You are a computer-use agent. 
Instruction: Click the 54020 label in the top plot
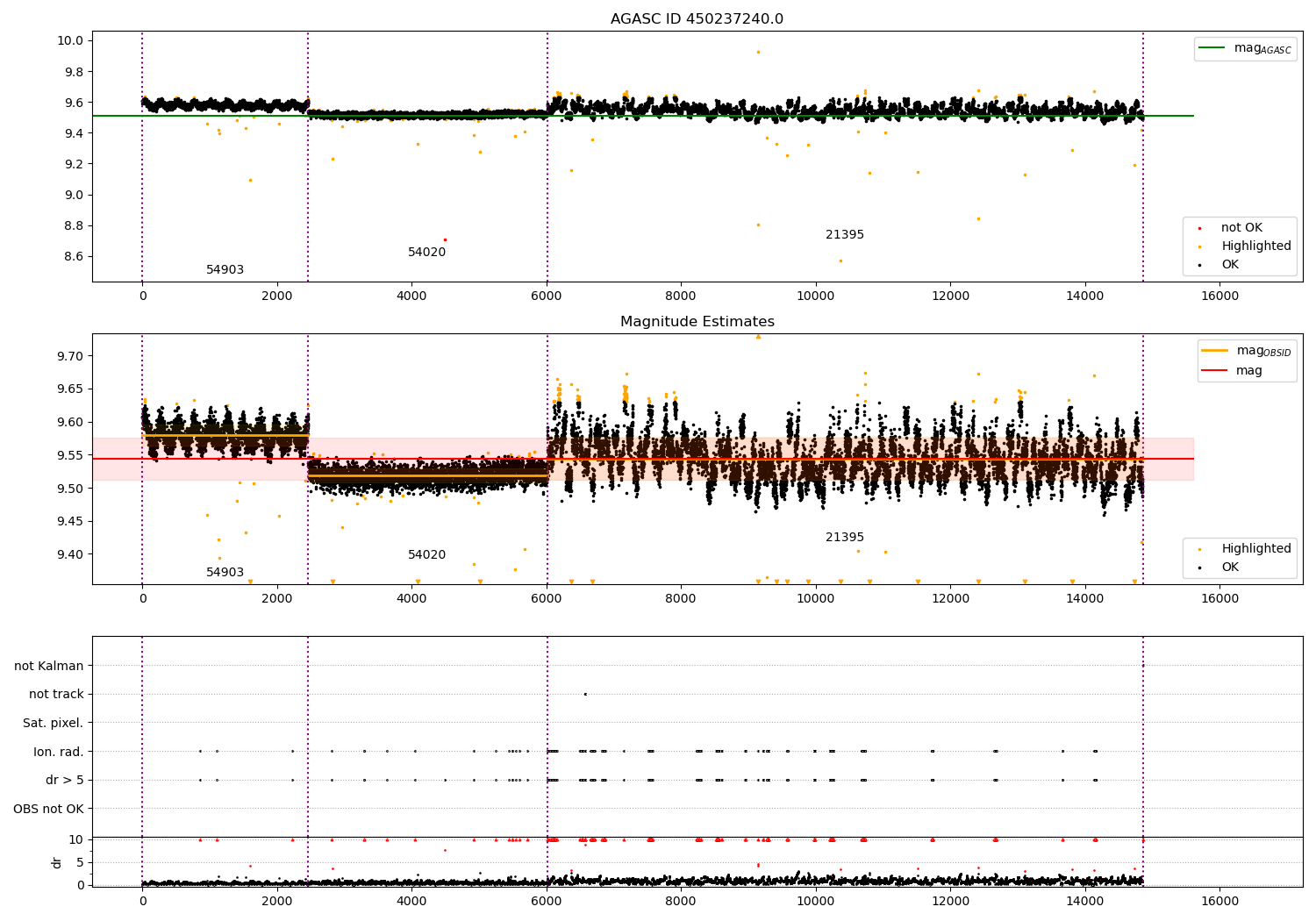click(426, 253)
